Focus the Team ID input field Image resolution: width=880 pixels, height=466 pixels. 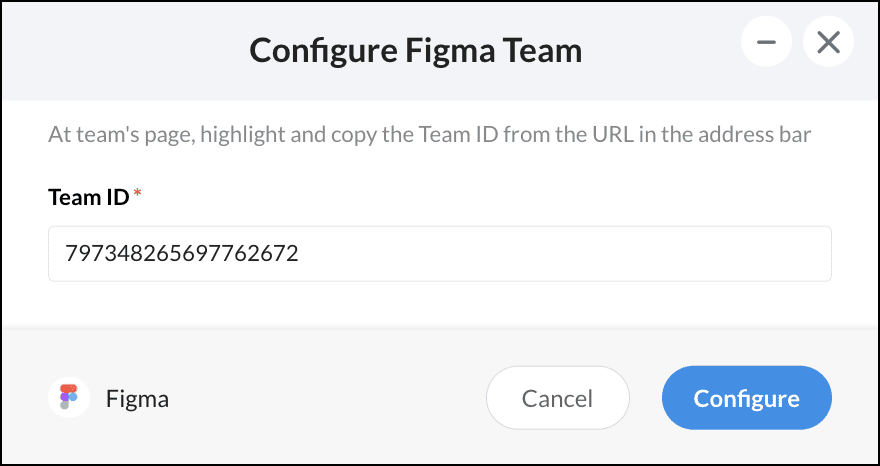point(440,254)
